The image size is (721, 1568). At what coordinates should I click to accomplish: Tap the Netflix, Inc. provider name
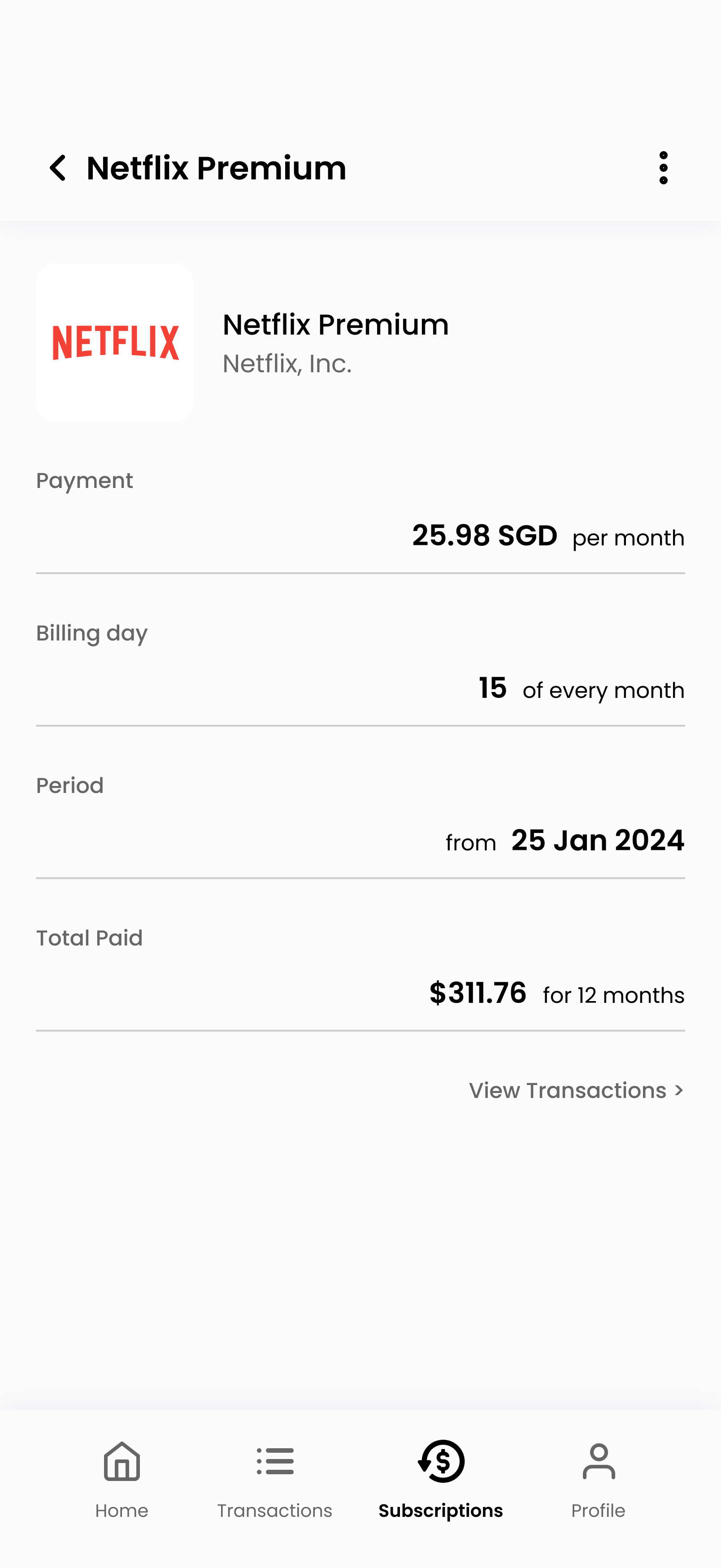pos(287,364)
